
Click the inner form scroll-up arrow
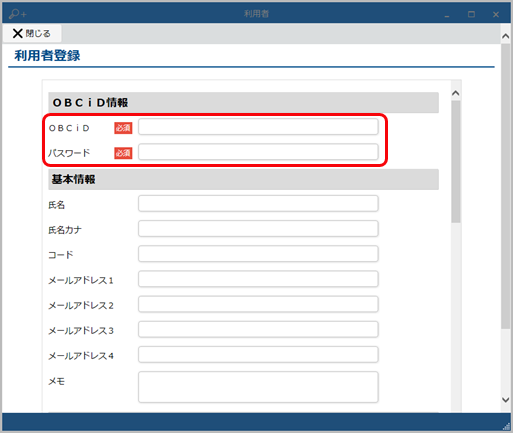pyautogui.click(x=456, y=93)
